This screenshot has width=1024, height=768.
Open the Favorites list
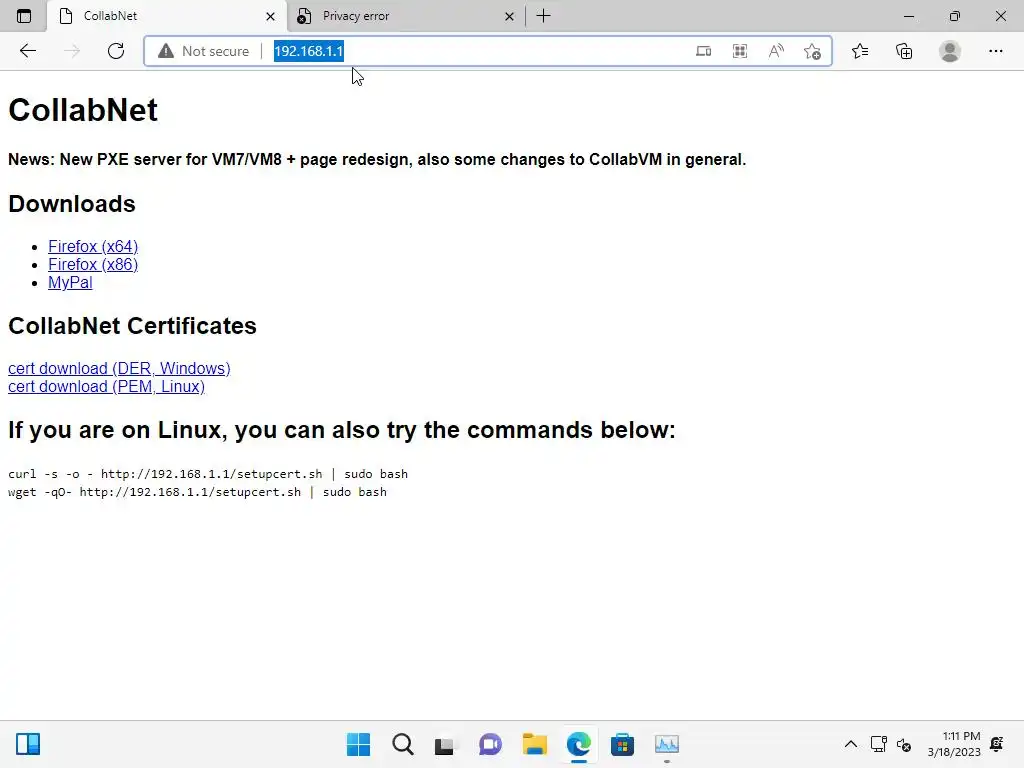click(x=860, y=51)
